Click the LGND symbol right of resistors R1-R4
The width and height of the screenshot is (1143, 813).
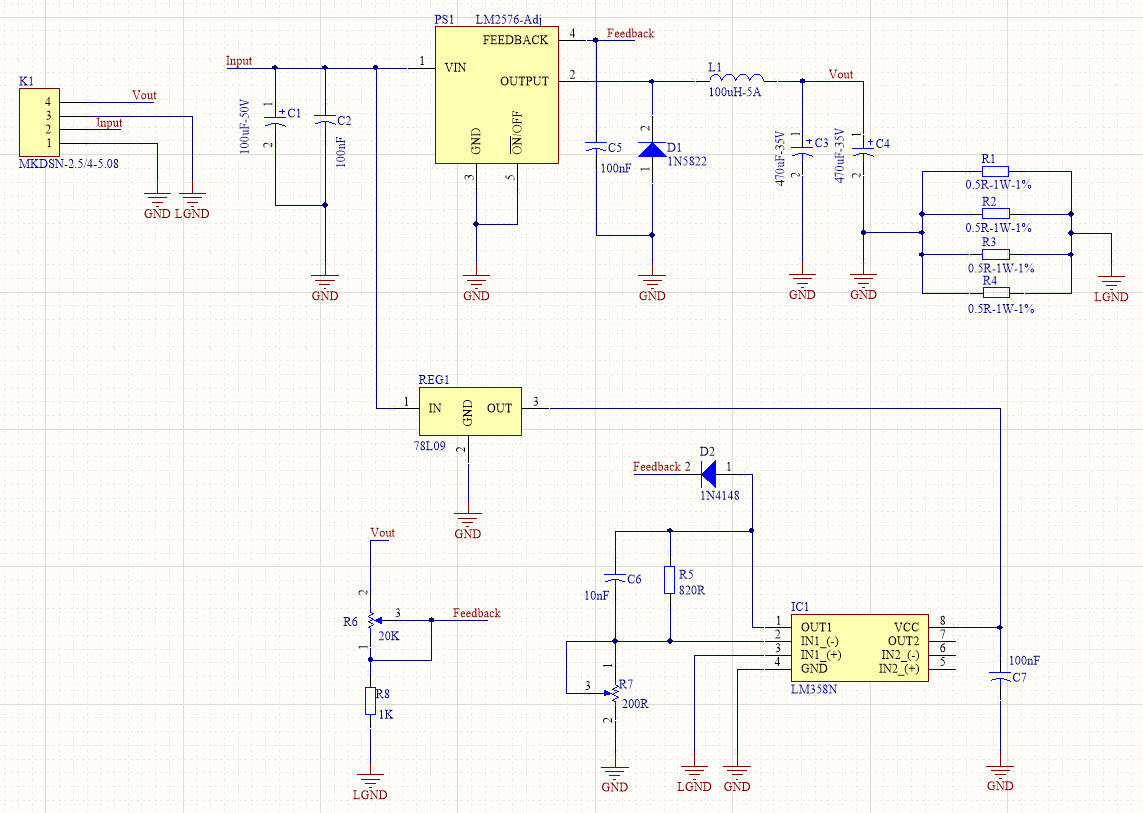click(x=1111, y=287)
